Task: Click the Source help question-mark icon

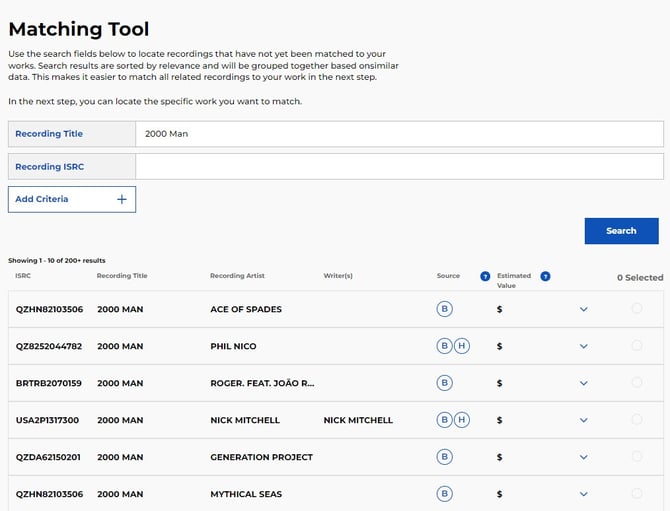Action: pos(485,276)
